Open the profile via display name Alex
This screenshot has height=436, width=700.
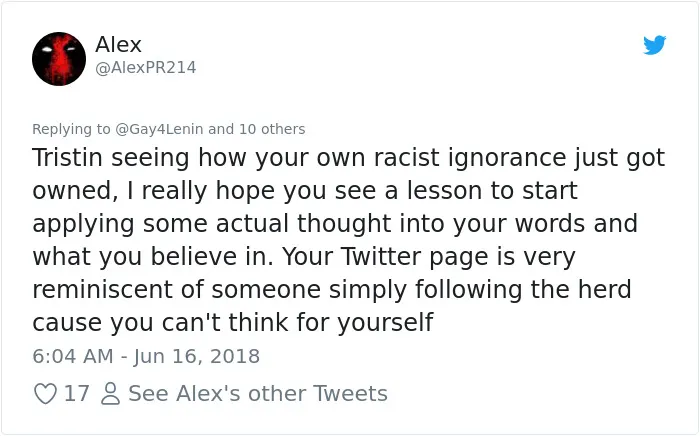[x=118, y=45]
